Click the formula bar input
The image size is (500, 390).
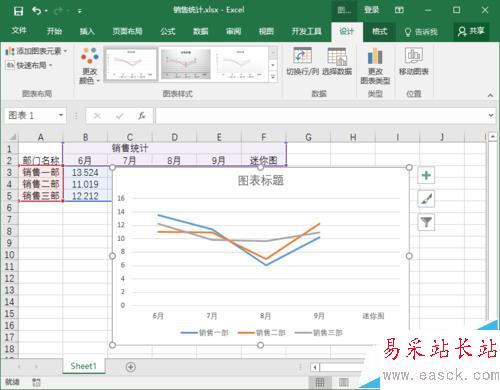(x=321, y=115)
